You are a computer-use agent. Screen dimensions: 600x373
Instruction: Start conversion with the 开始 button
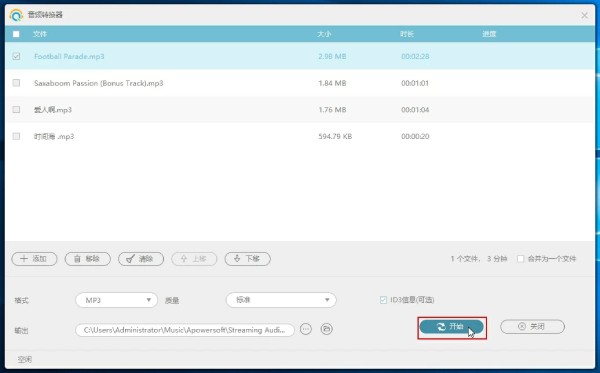coord(452,327)
